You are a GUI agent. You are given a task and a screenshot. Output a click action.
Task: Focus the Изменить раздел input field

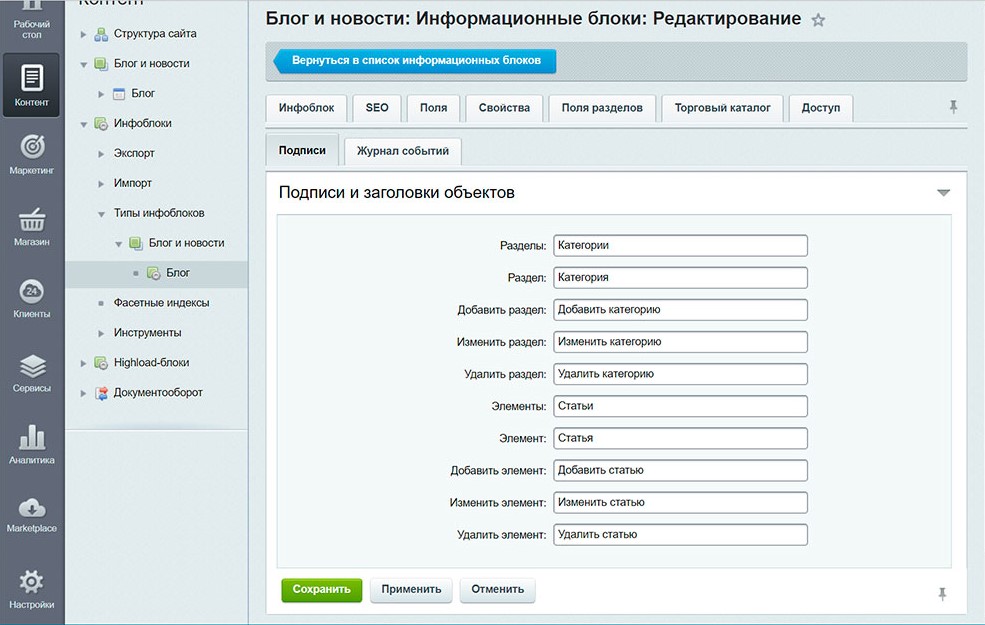pos(680,342)
